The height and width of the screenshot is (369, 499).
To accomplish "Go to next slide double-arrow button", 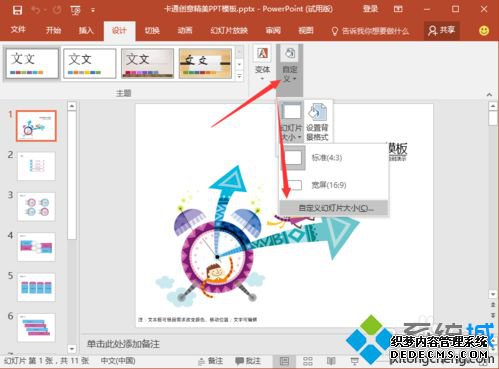I will (493, 315).
